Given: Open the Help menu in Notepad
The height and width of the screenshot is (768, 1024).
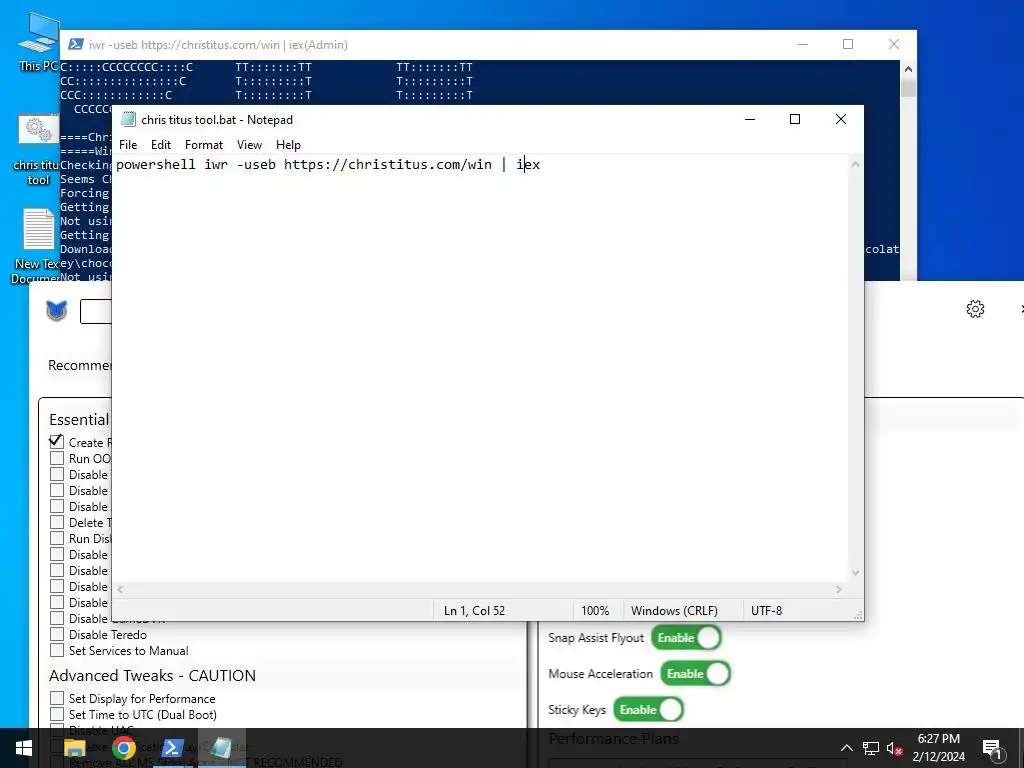Looking at the screenshot, I should click(x=288, y=144).
